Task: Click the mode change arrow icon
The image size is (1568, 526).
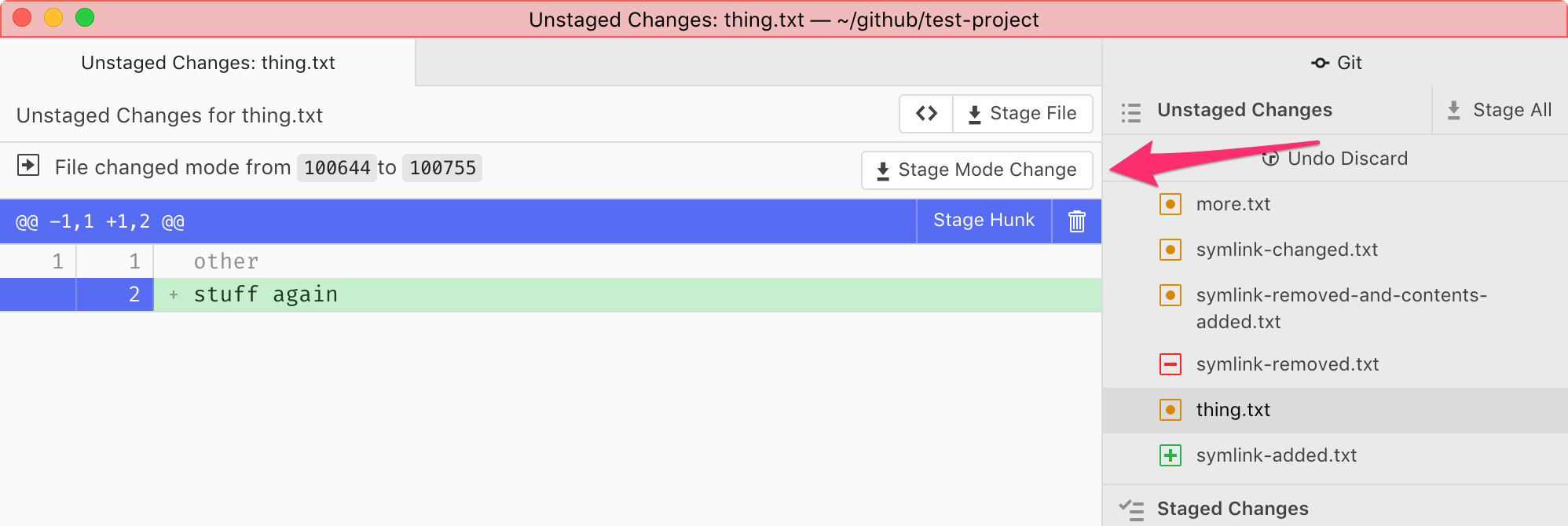Action: tap(28, 166)
